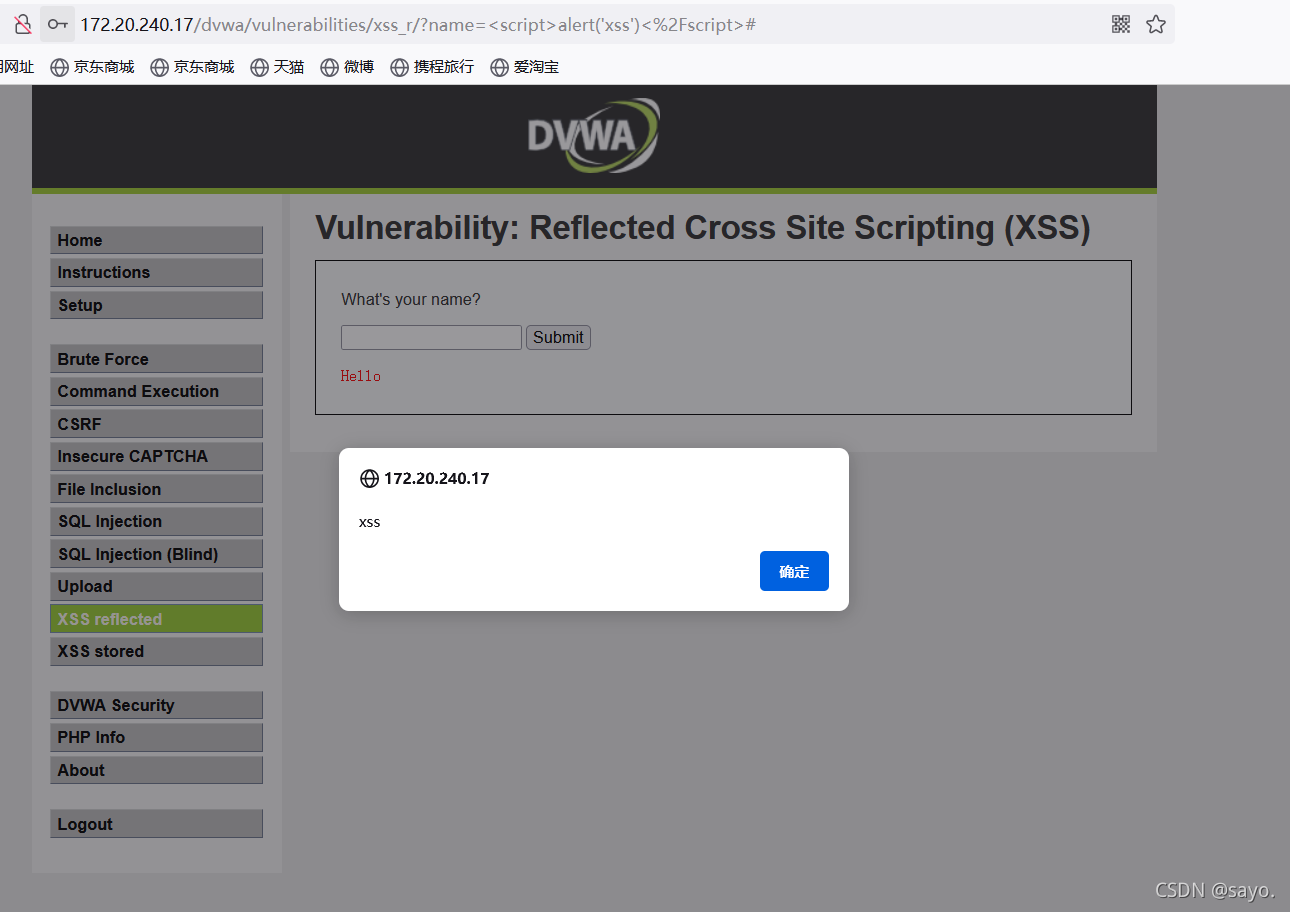Select Command Execution vulnerability page
This screenshot has height=912, width=1290.
click(156, 391)
